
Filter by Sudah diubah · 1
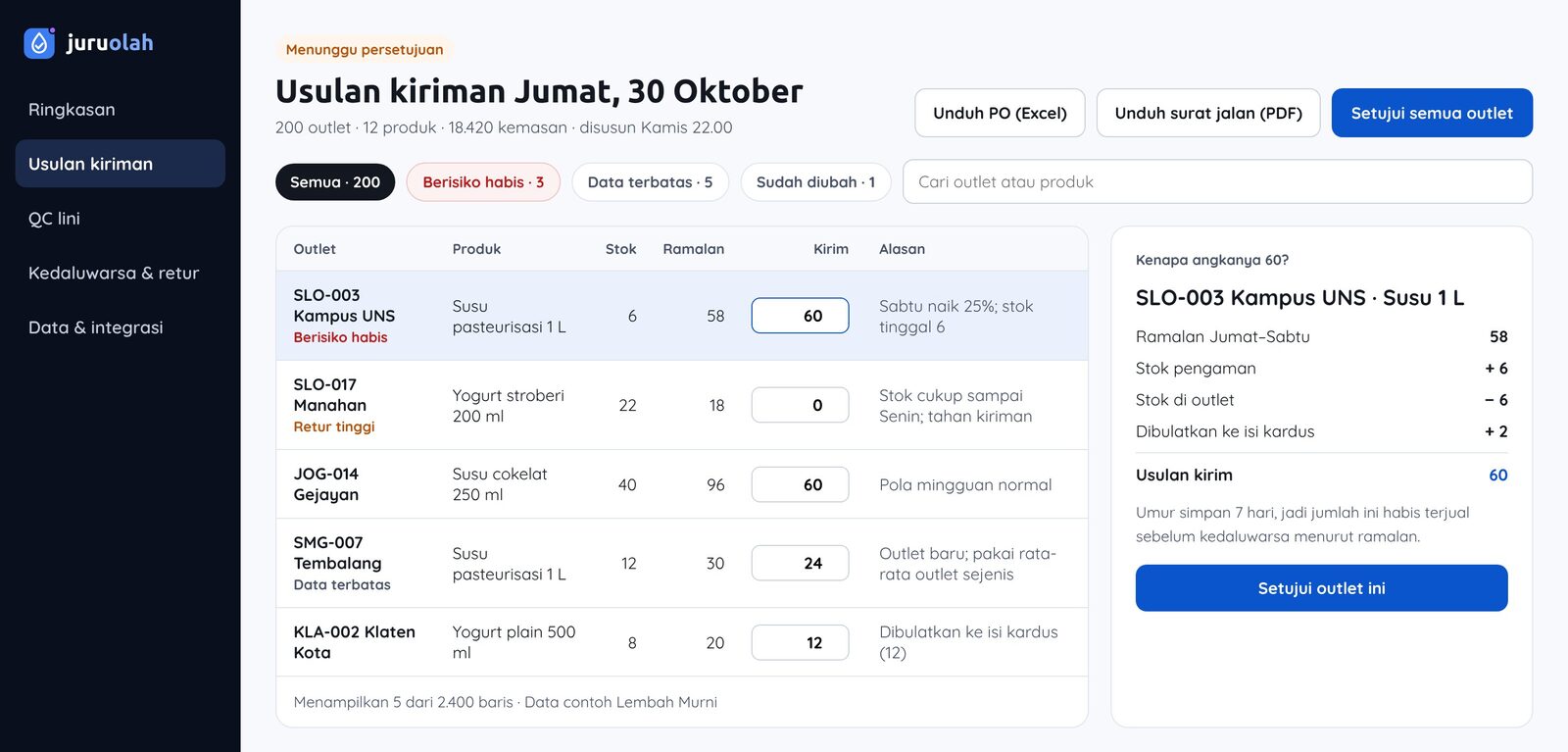(x=815, y=182)
